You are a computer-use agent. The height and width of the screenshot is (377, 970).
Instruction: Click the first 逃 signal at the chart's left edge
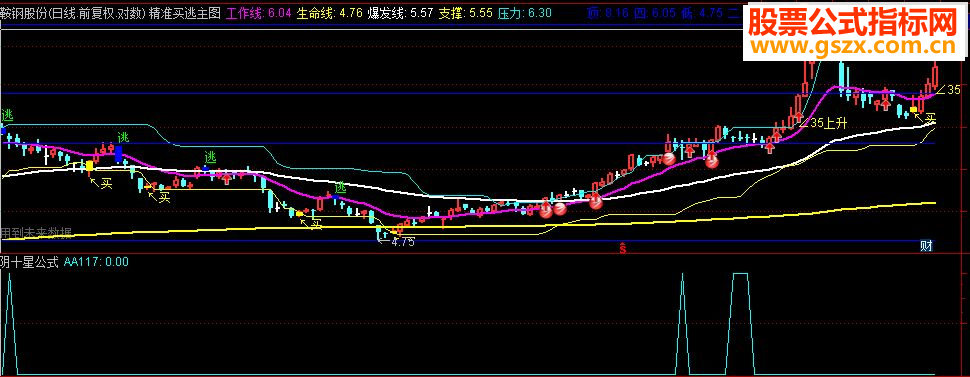pyautogui.click(x=7, y=115)
